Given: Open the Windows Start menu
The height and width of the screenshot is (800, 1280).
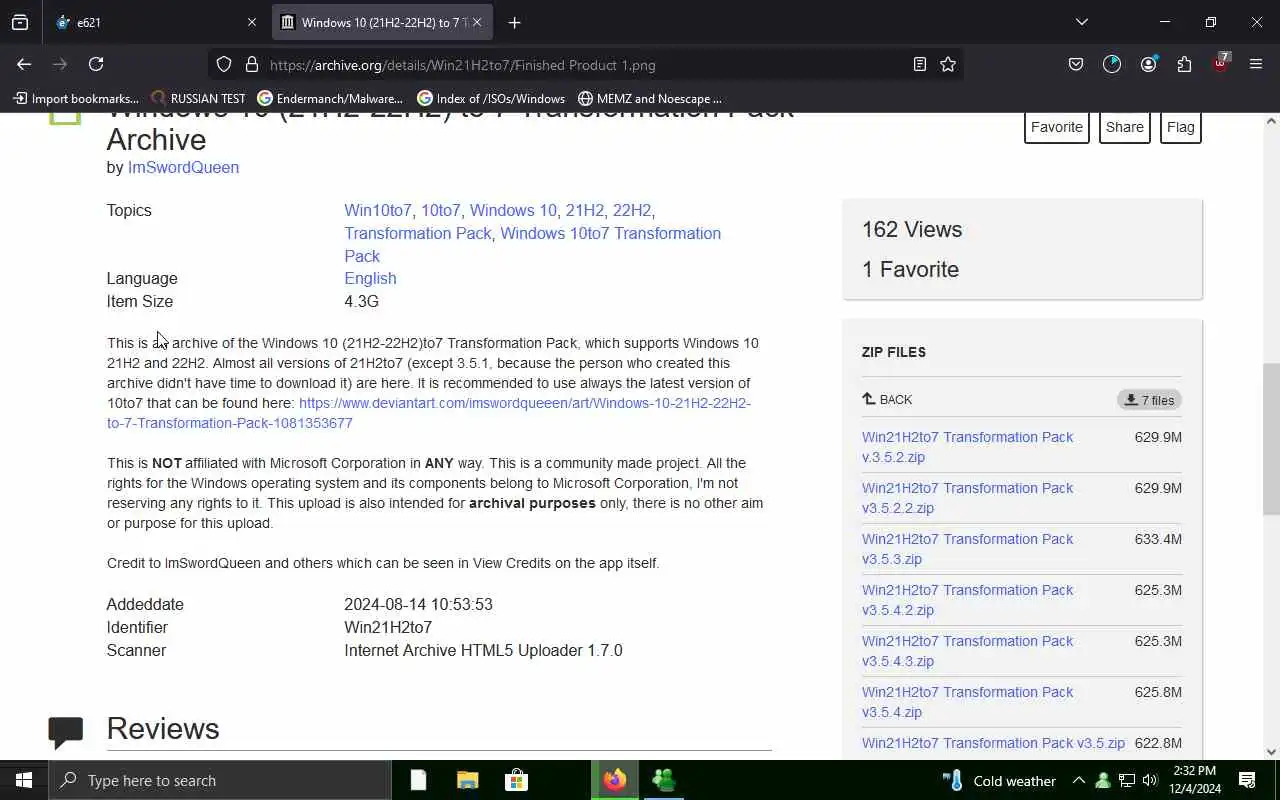Looking at the screenshot, I should (24, 780).
